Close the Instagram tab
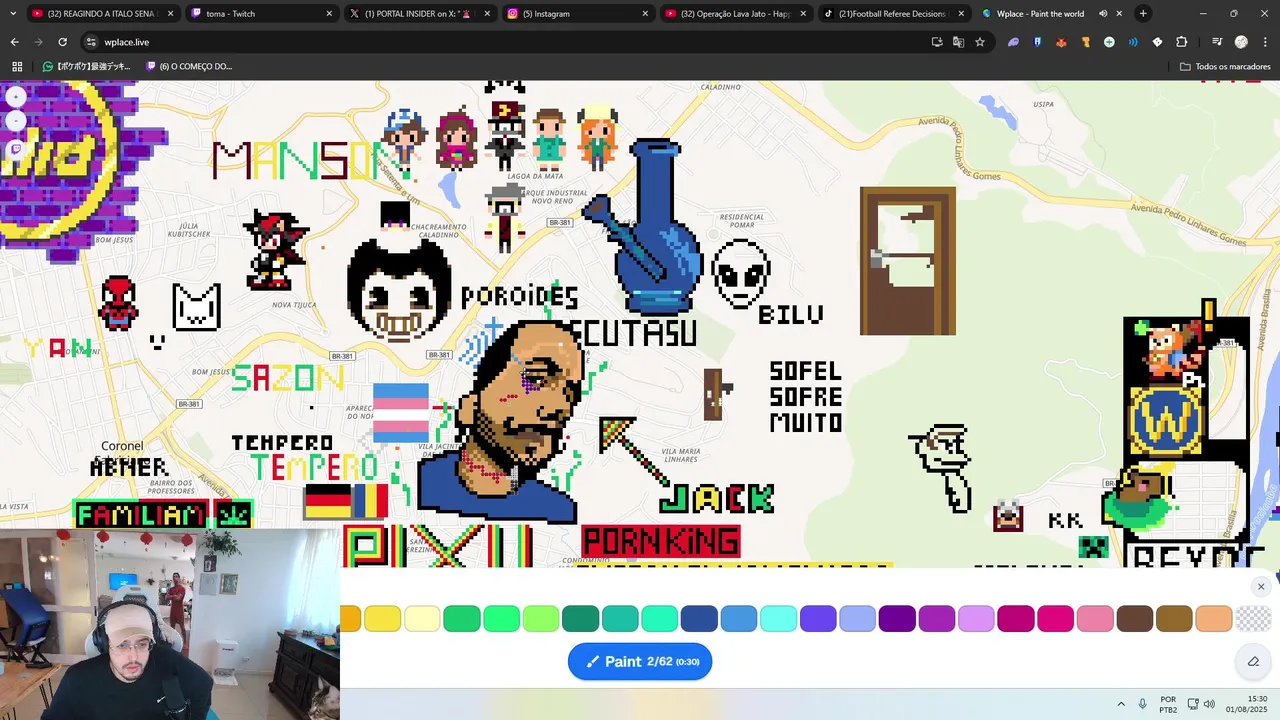This screenshot has width=1280, height=720. pos(645,13)
